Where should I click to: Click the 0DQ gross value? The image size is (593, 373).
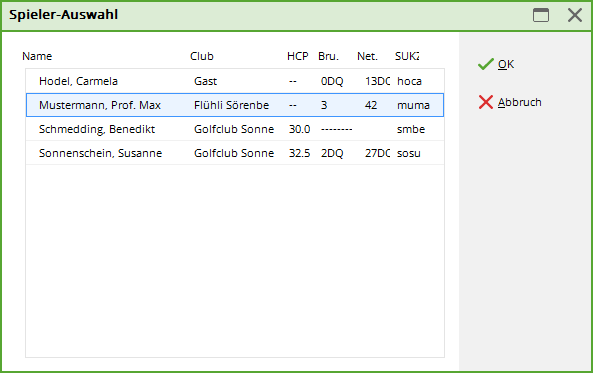(x=332, y=81)
